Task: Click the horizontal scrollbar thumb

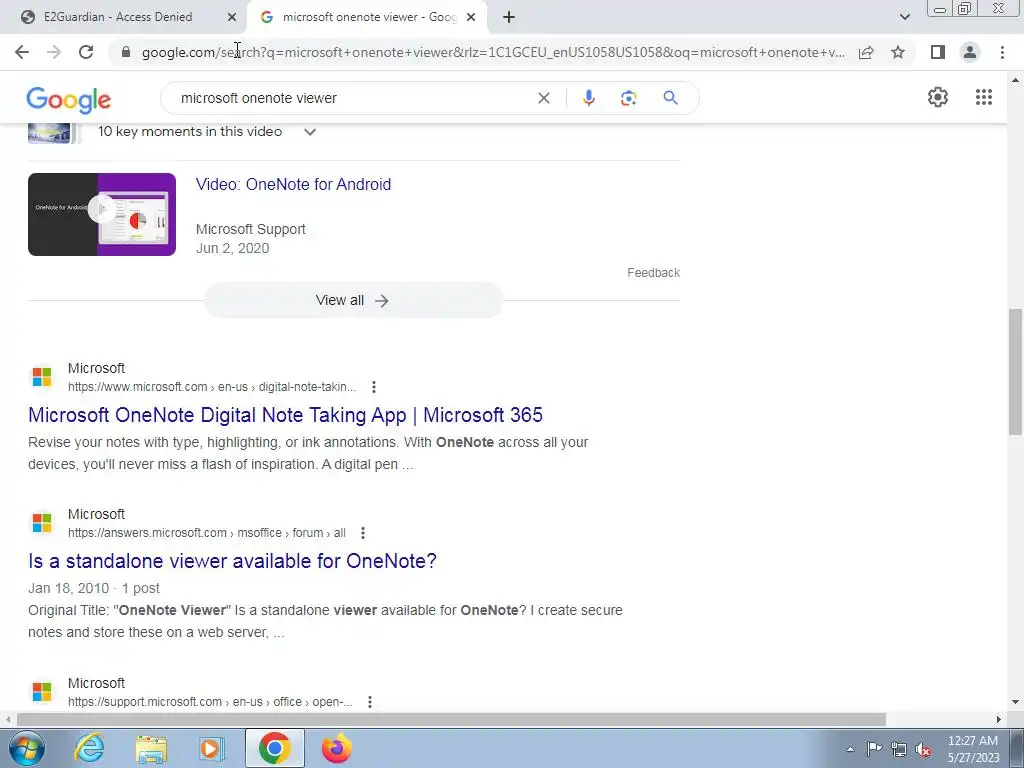Action: click(451, 720)
